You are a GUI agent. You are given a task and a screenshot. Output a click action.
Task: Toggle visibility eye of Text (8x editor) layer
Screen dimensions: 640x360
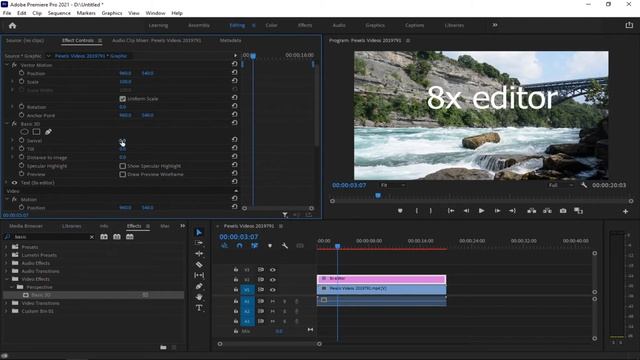click(x=14, y=182)
